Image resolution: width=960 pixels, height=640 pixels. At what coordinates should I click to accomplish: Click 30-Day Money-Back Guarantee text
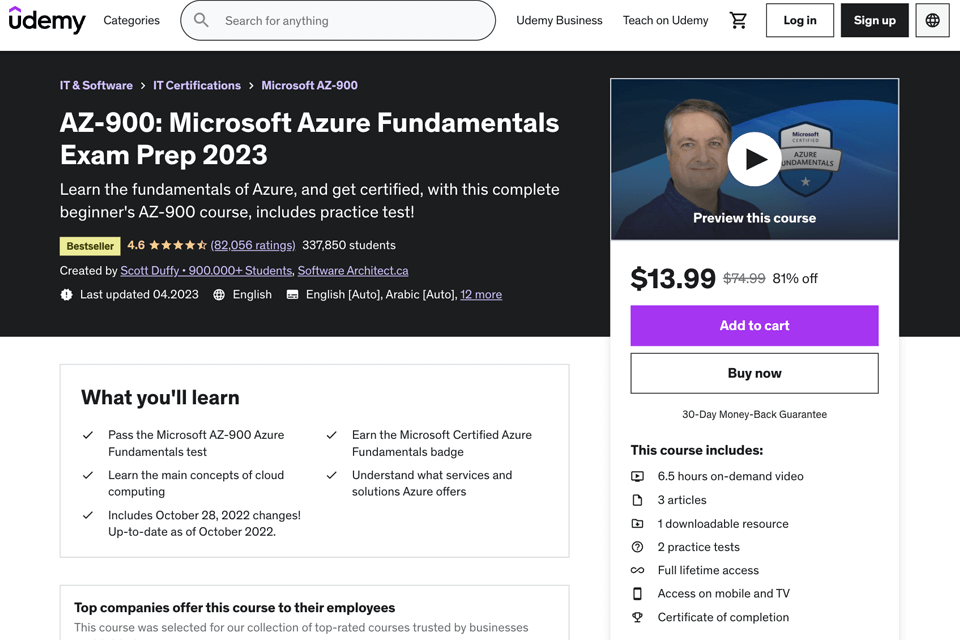[x=754, y=415]
